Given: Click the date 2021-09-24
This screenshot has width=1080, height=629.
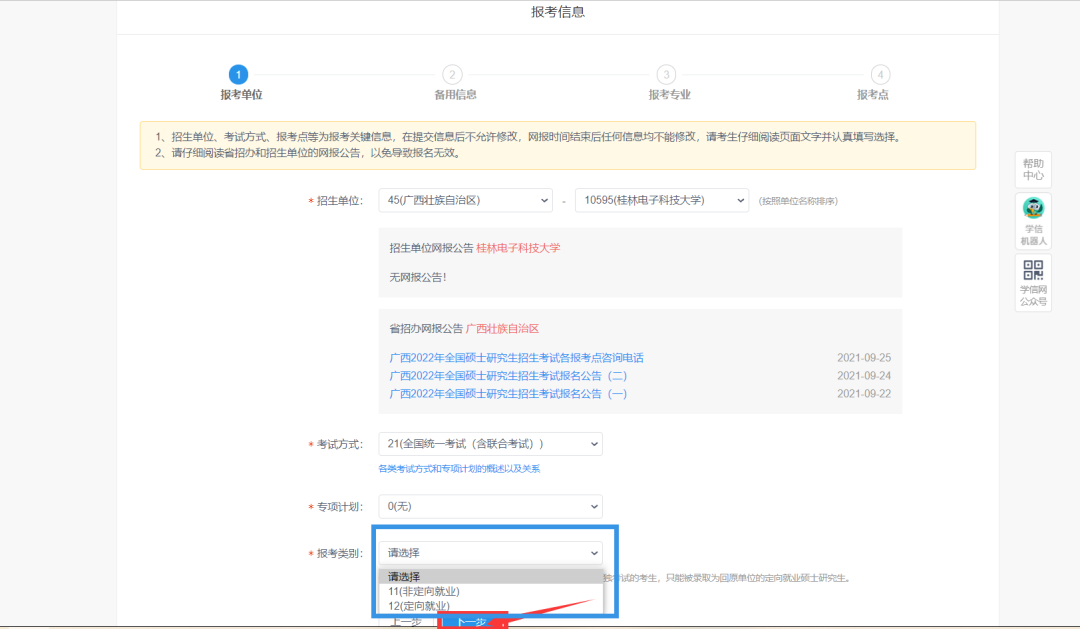Looking at the screenshot, I should pos(864,375).
